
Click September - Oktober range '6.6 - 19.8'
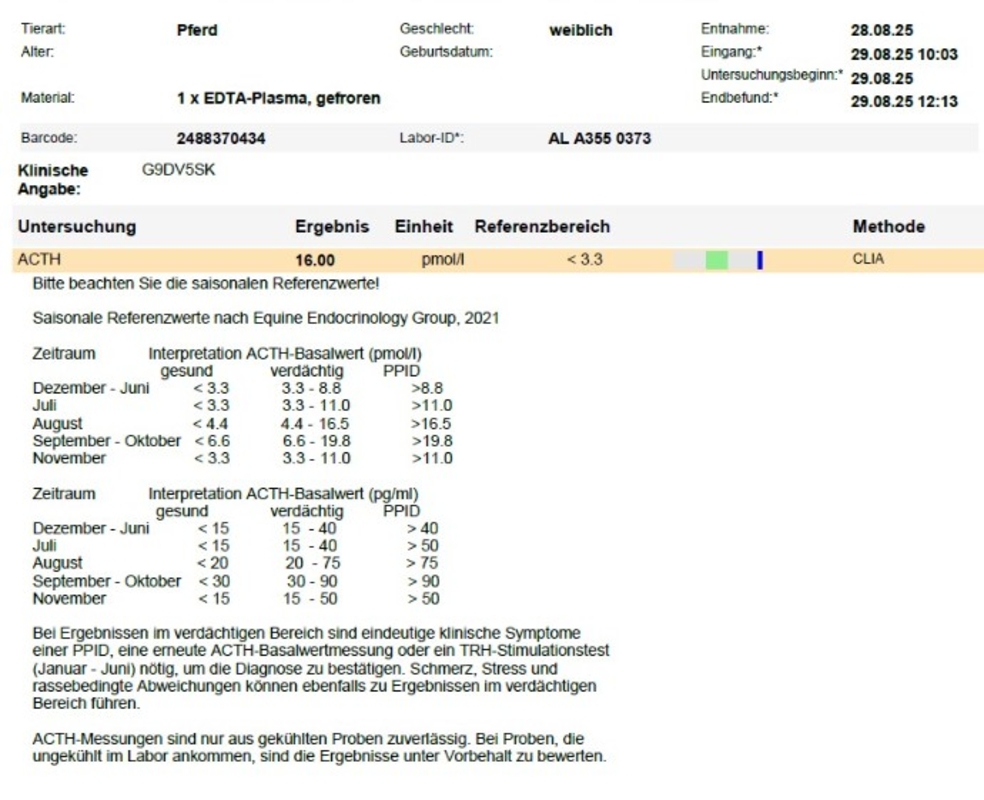(316, 441)
